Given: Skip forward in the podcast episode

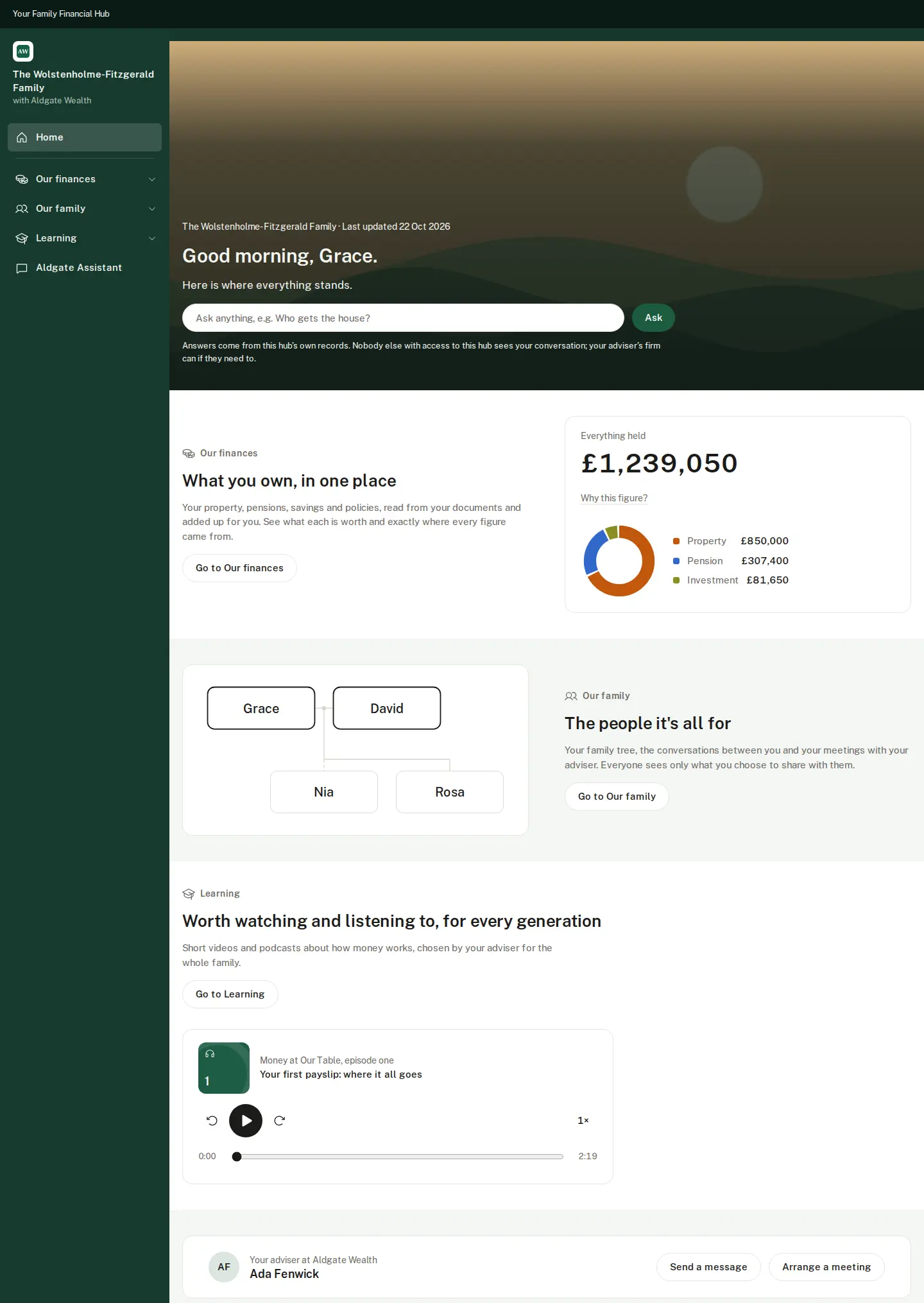Looking at the screenshot, I should (x=279, y=1121).
